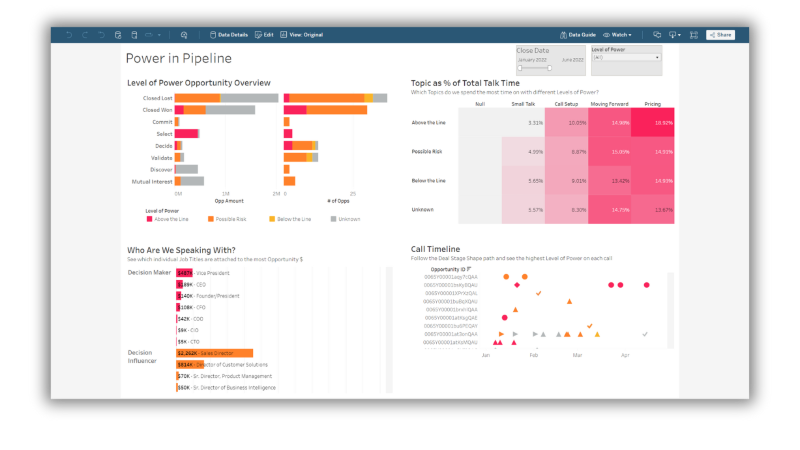Click the Share button

(x=720, y=35)
